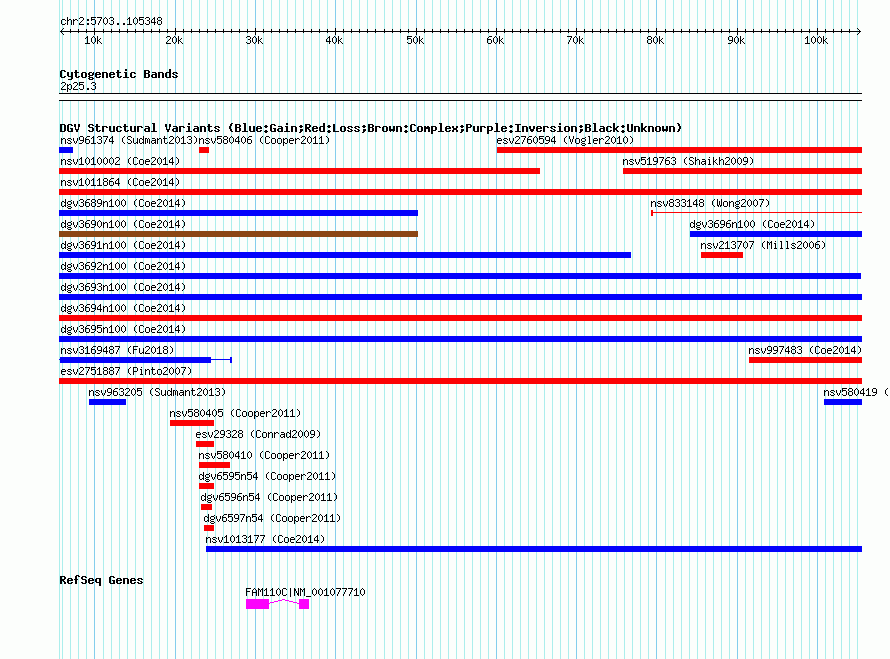The height and width of the screenshot is (659, 890).
Task: Open dgv6597n54 (Cooper2011) label
Action: pos(272,518)
